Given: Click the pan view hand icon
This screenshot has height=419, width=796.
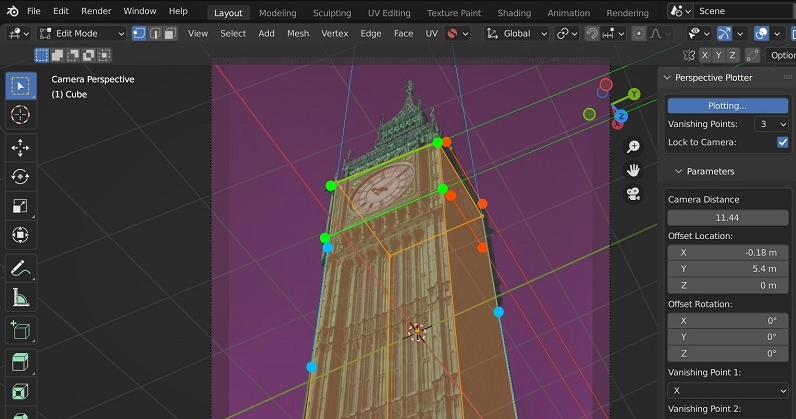Looking at the screenshot, I should [633, 170].
